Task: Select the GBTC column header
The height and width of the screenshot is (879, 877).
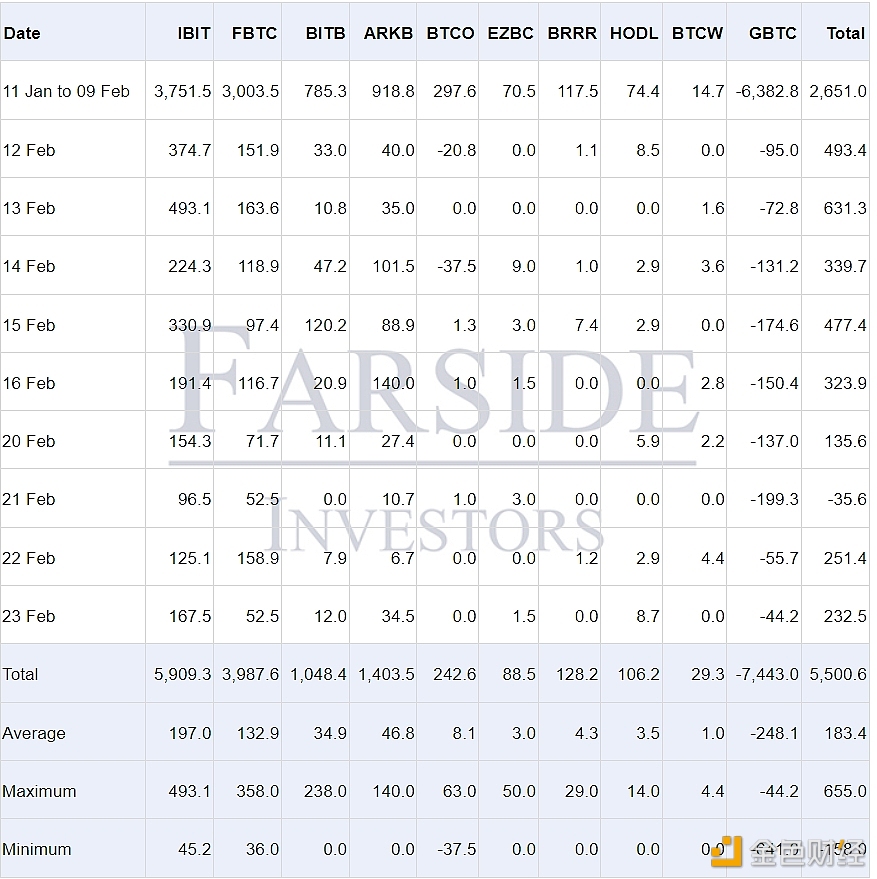Action: click(773, 33)
